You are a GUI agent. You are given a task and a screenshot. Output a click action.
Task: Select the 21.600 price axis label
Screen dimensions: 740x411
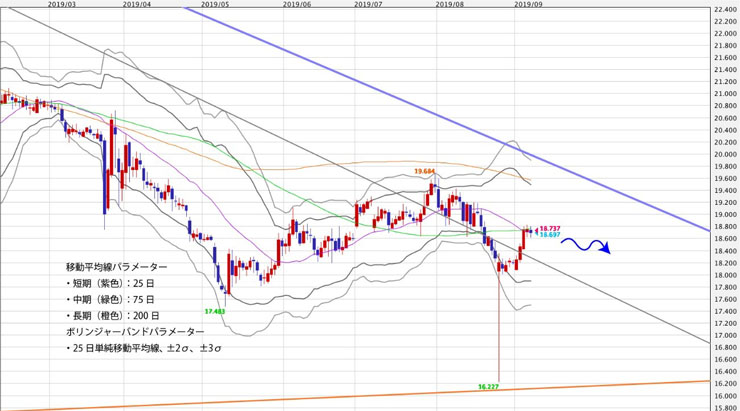tap(726, 58)
